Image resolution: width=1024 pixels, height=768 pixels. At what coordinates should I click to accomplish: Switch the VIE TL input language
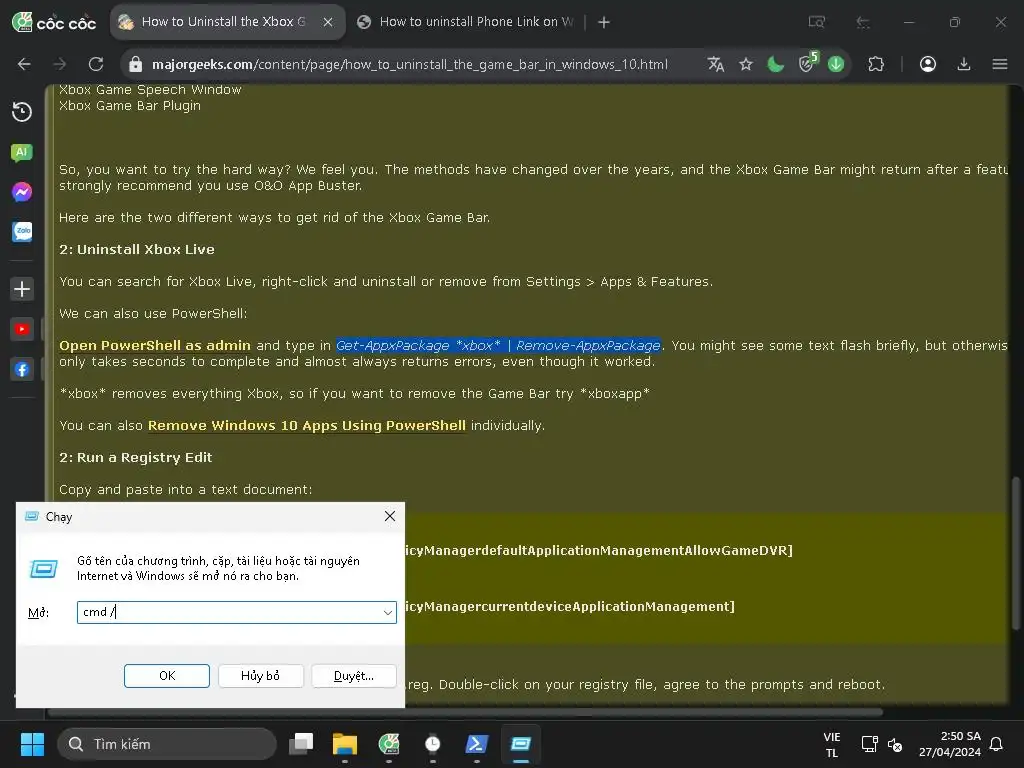pyautogui.click(x=831, y=744)
